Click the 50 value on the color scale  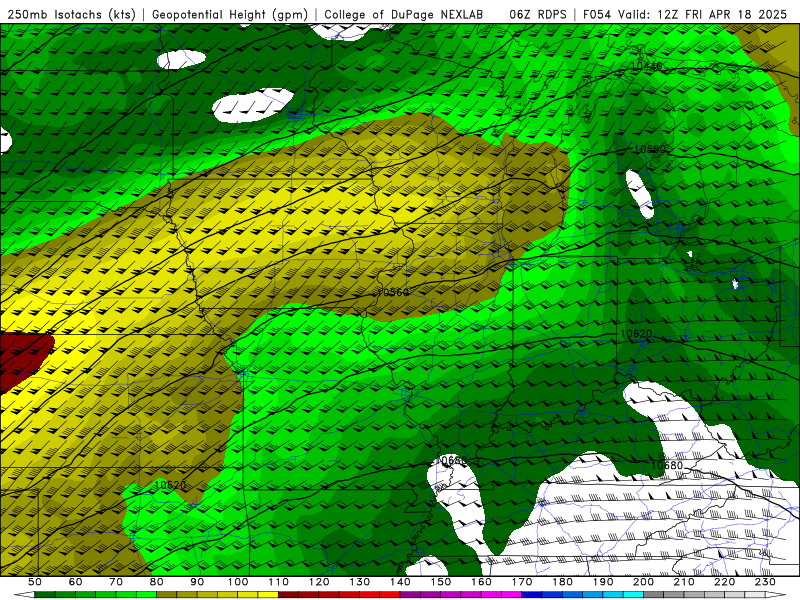tap(35, 582)
